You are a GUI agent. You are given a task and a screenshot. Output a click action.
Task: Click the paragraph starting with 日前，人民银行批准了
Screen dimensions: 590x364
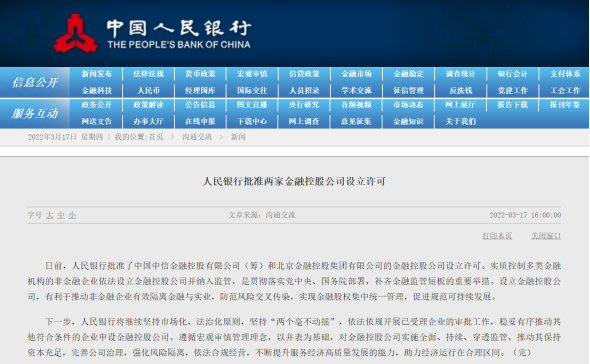(294, 281)
